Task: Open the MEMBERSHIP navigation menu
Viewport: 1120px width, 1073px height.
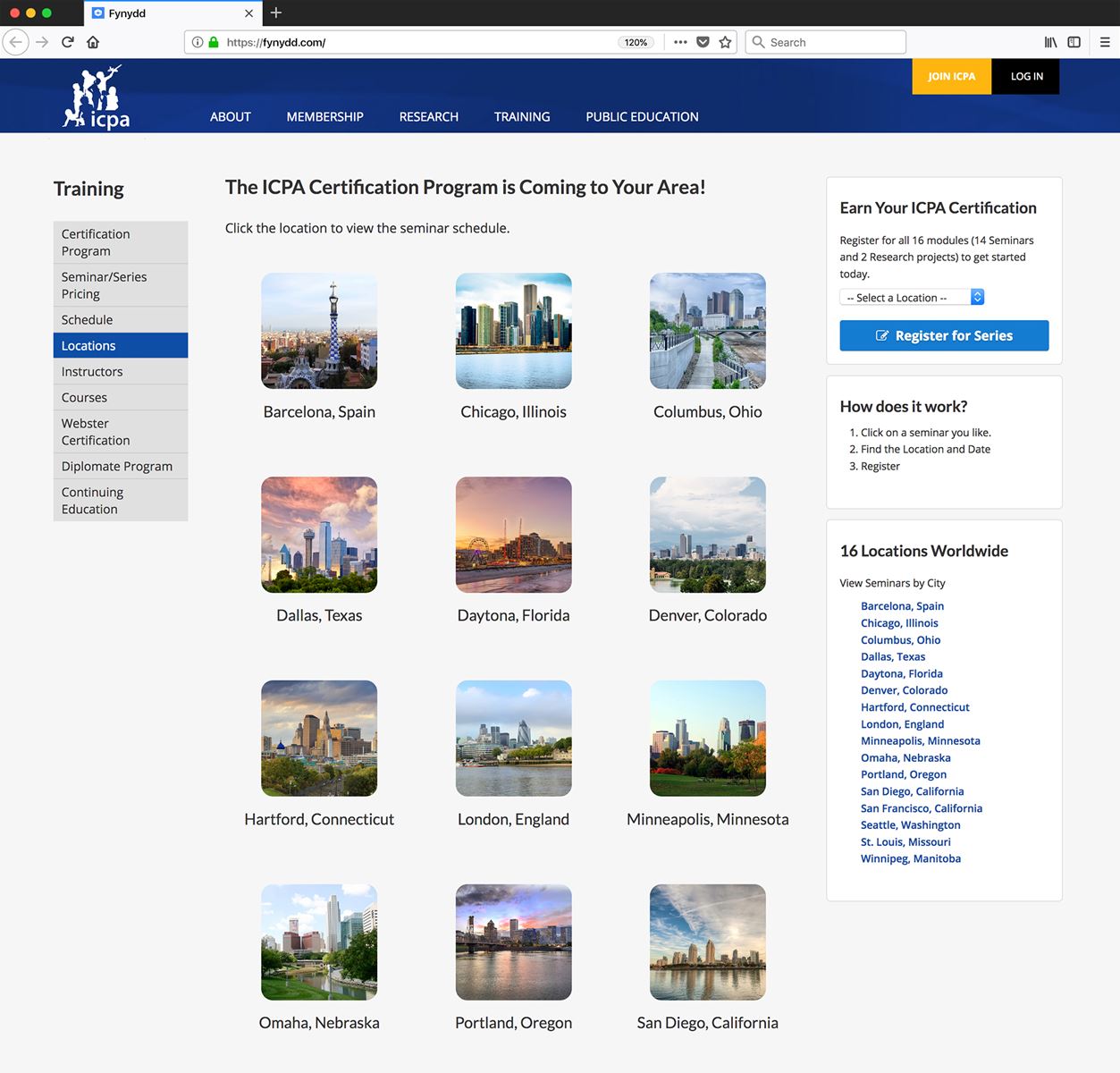Action: [325, 116]
